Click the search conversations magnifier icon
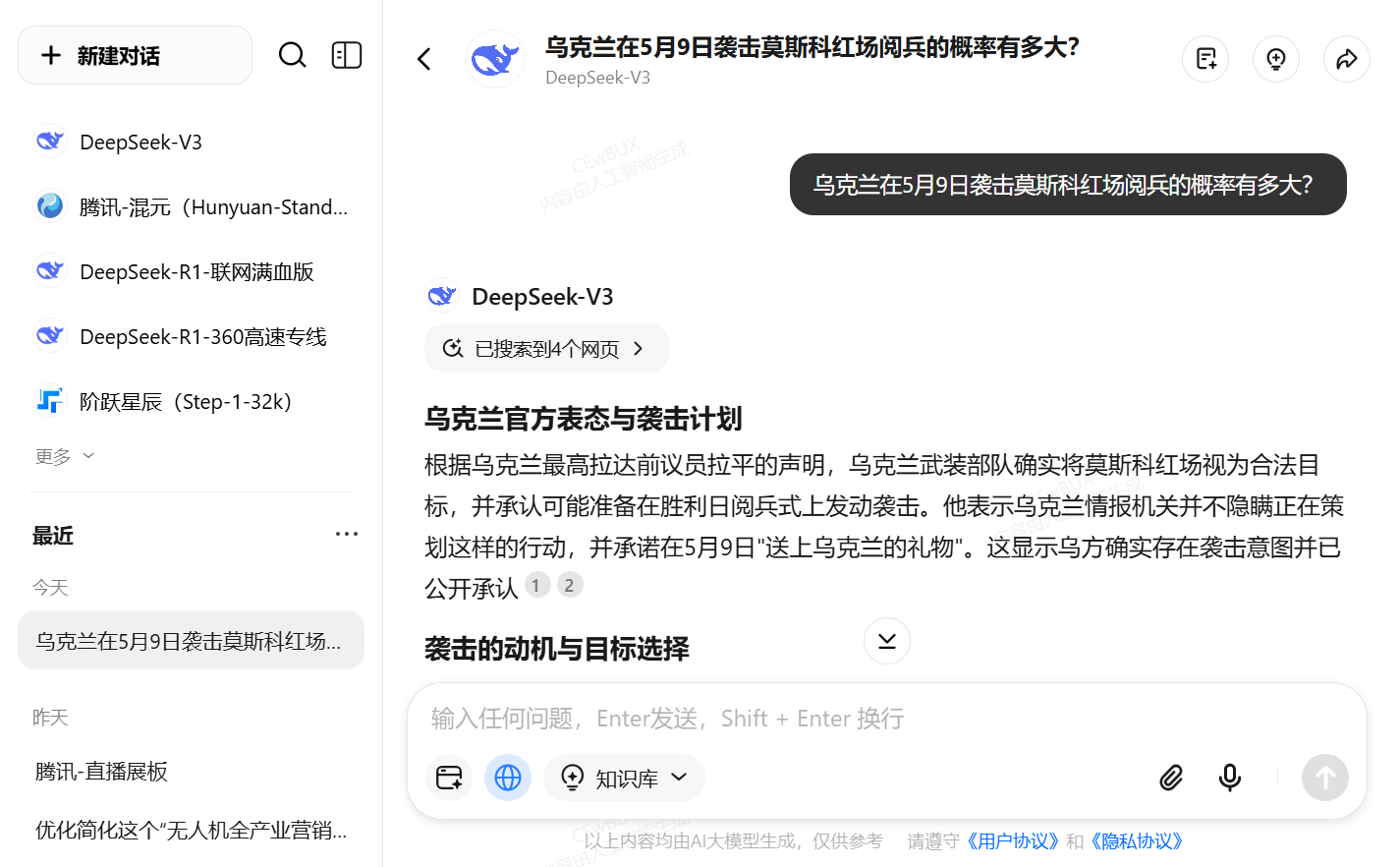The height and width of the screenshot is (867, 1400). (292, 55)
